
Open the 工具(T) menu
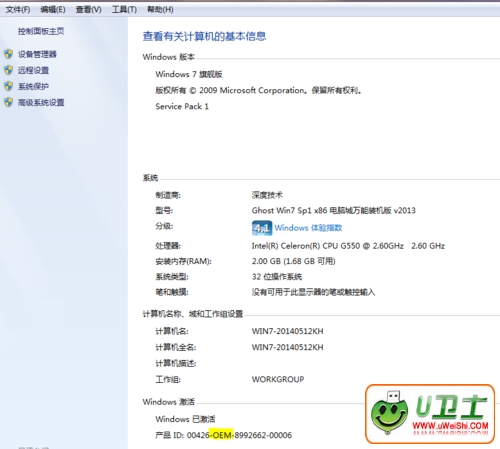coord(124,10)
